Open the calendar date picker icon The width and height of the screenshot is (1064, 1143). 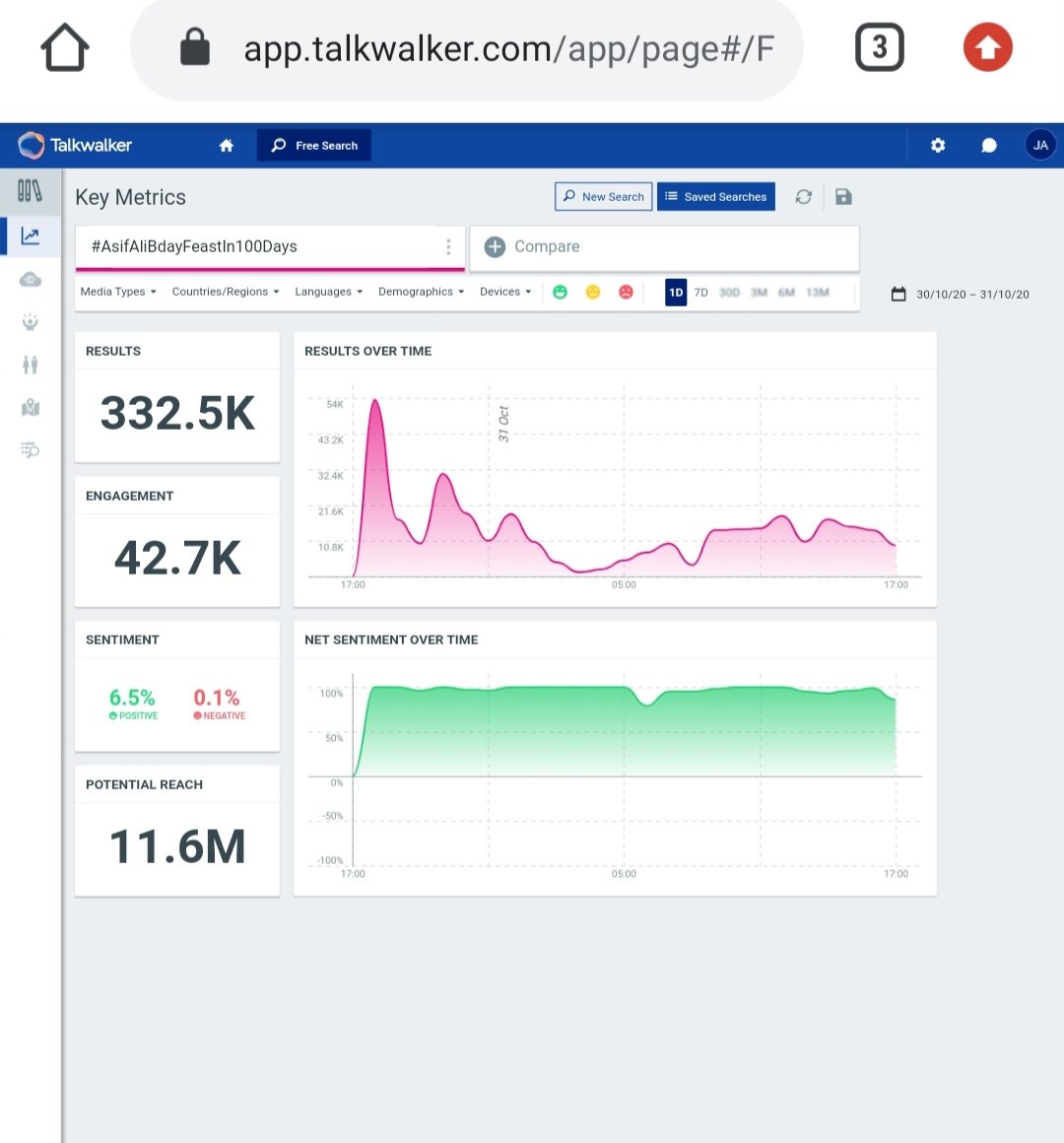[898, 294]
